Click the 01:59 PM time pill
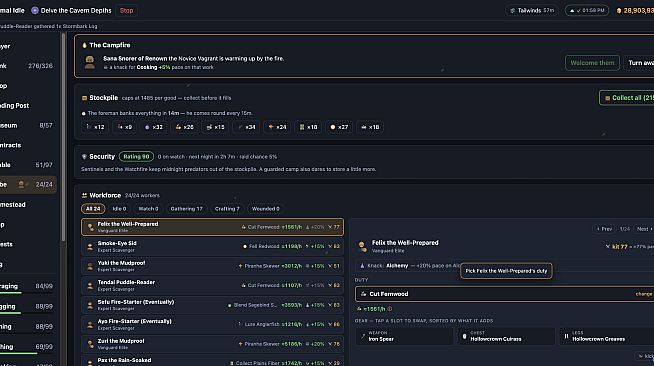The image size is (654, 366). (587, 10)
